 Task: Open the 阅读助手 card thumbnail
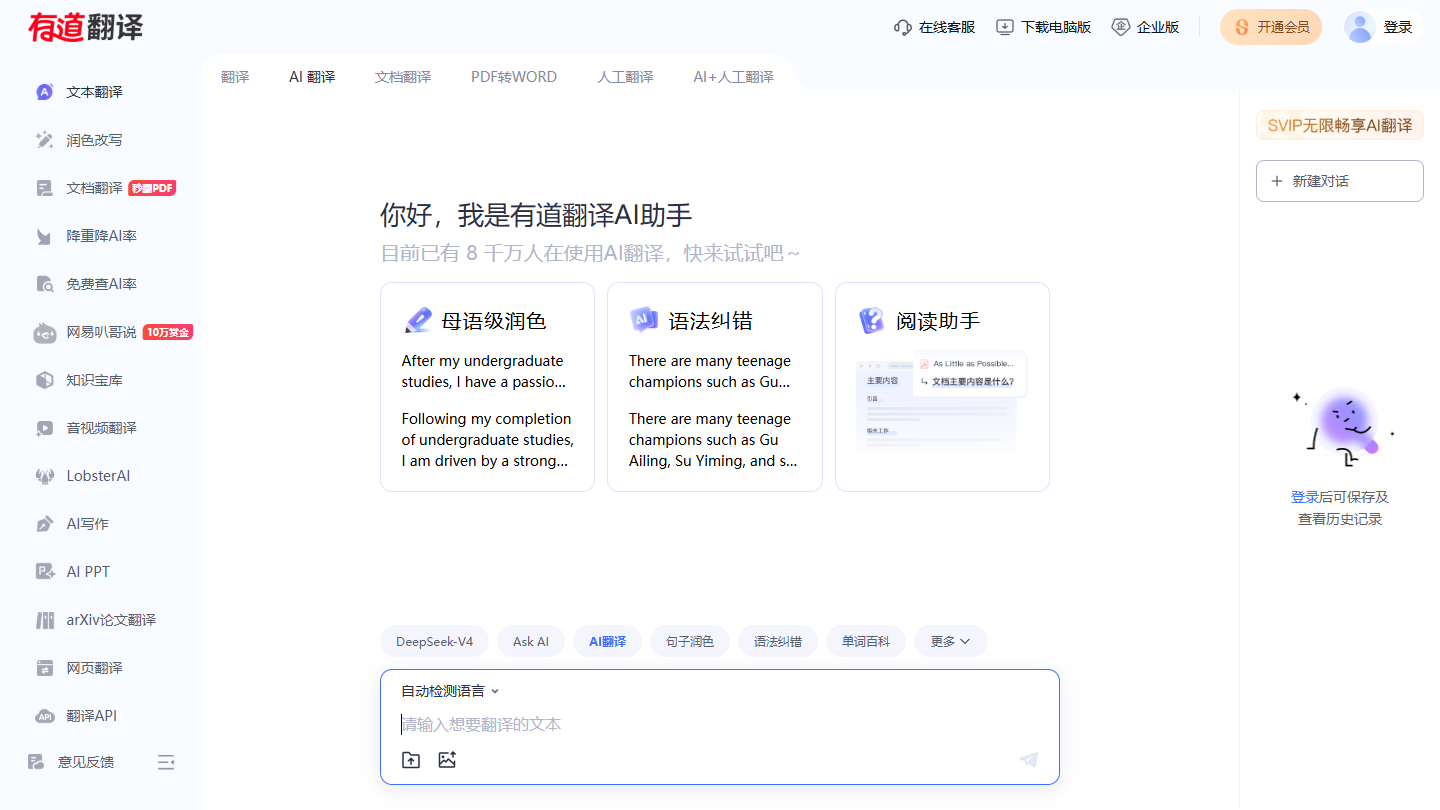942,402
